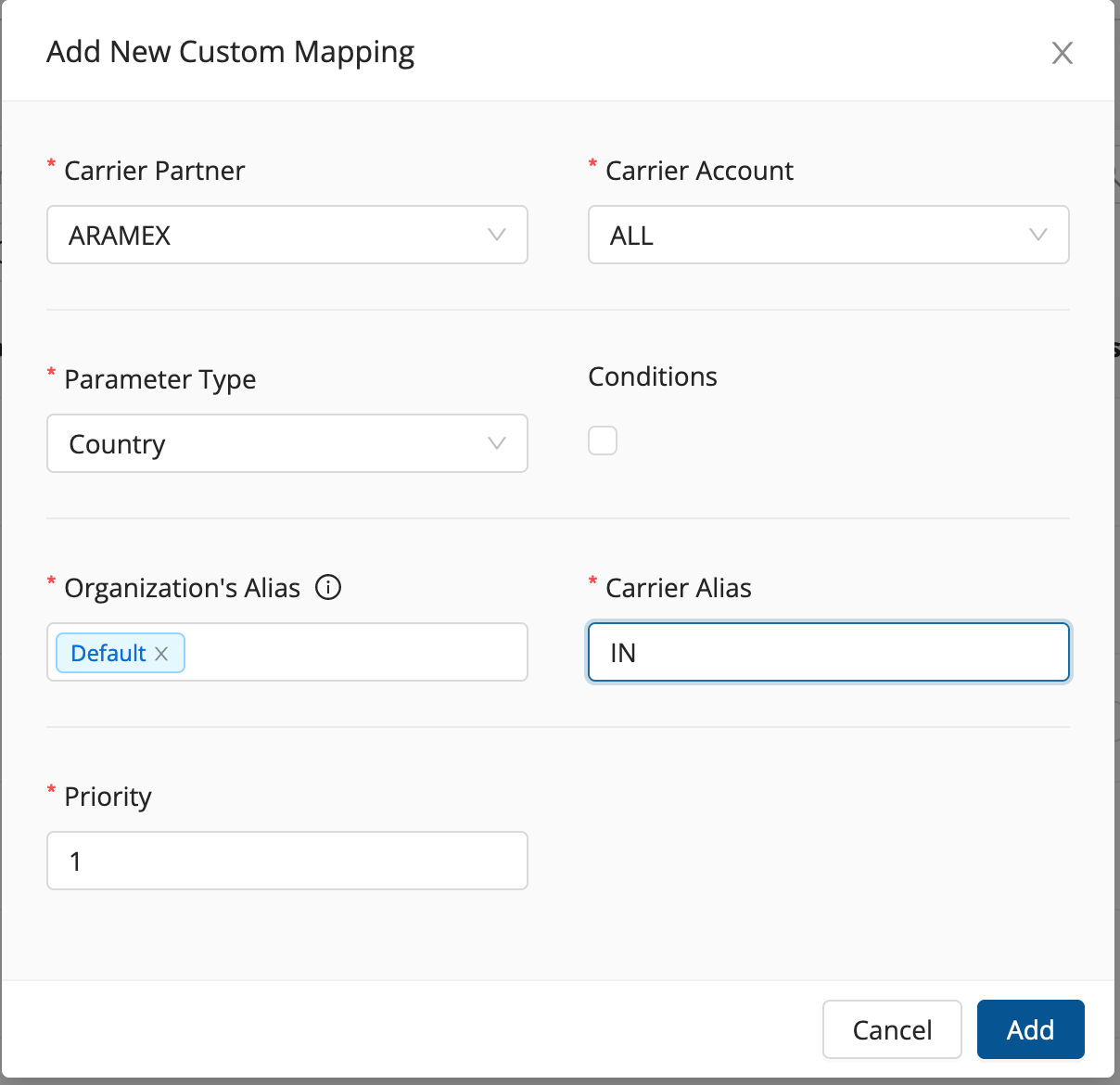The width and height of the screenshot is (1120, 1085).
Task: Click the chevron arrow in Parameter Type field
Action: 497,443
